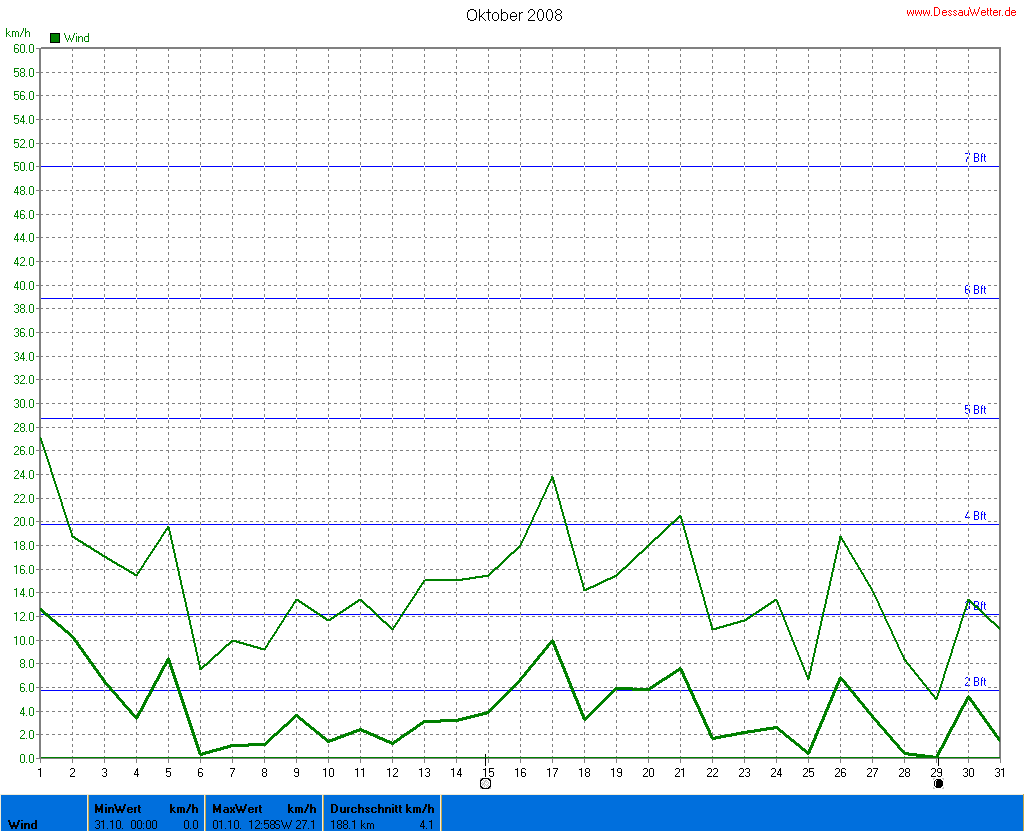Click the 4 Bft line label
Image resolution: width=1024 pixels, height=831 pixels.
(975, 516)
